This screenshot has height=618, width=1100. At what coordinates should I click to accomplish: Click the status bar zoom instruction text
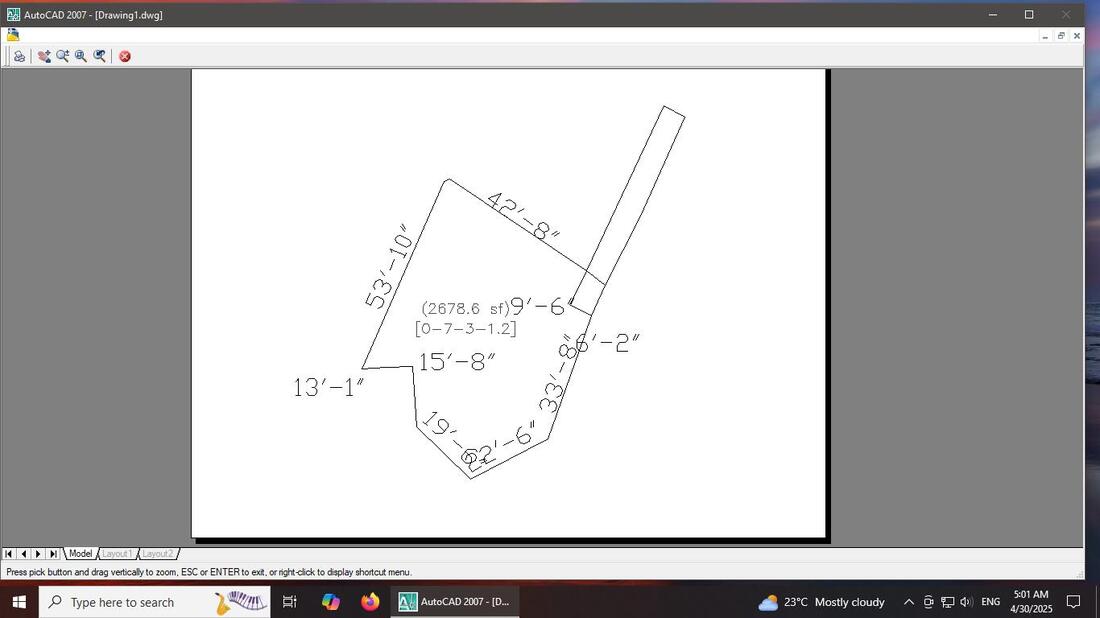(209, 572)
